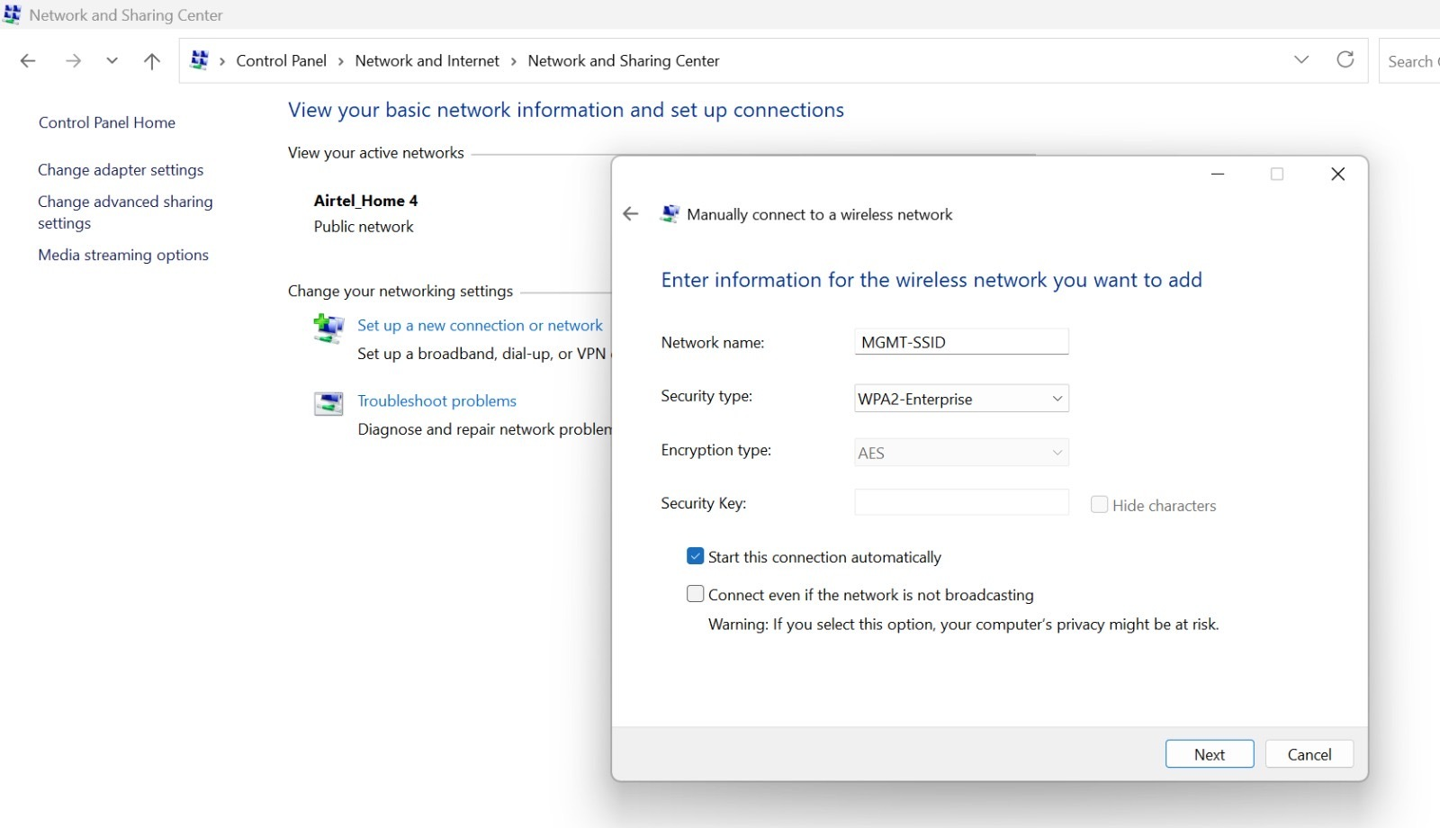This screenshot has height=828, width=1440.
Task: Uncheck Start this connection automatically
Action: tap(696, 557)
